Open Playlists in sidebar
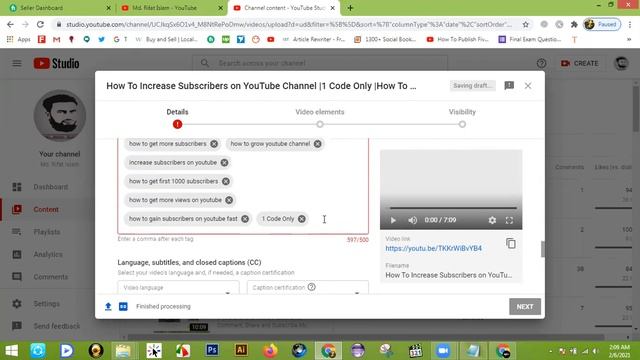This screenshot has height=360, width=640. coord(47,232)
